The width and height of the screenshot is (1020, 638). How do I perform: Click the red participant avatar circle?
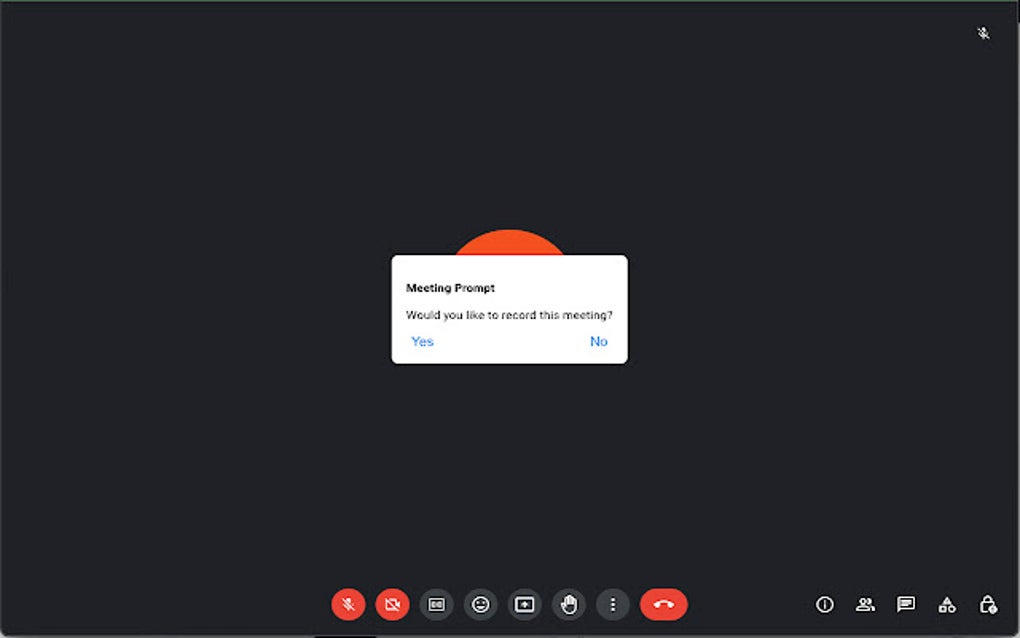click(509, 242)
